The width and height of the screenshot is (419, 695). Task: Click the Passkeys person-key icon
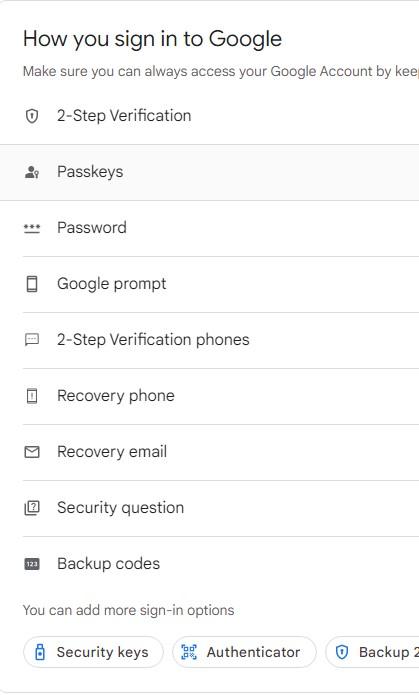point(32,172)
